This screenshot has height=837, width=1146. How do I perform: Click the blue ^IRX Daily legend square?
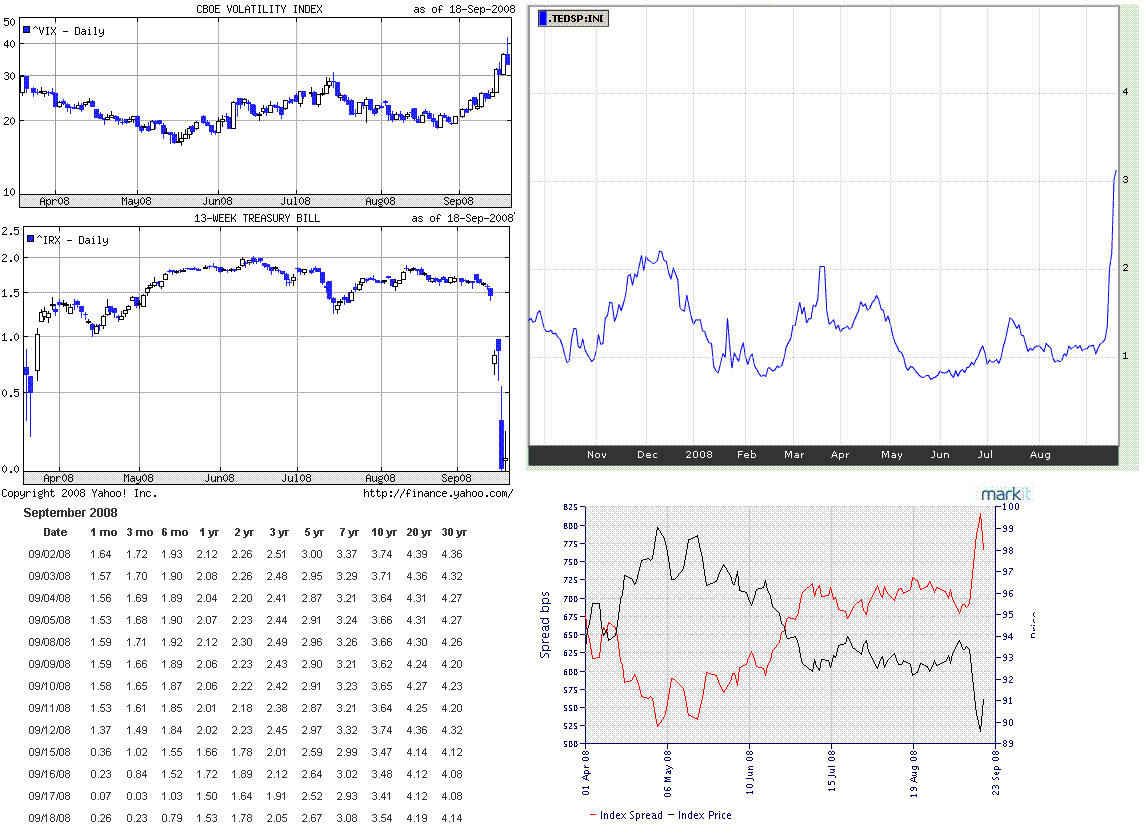tap(31, 238)
